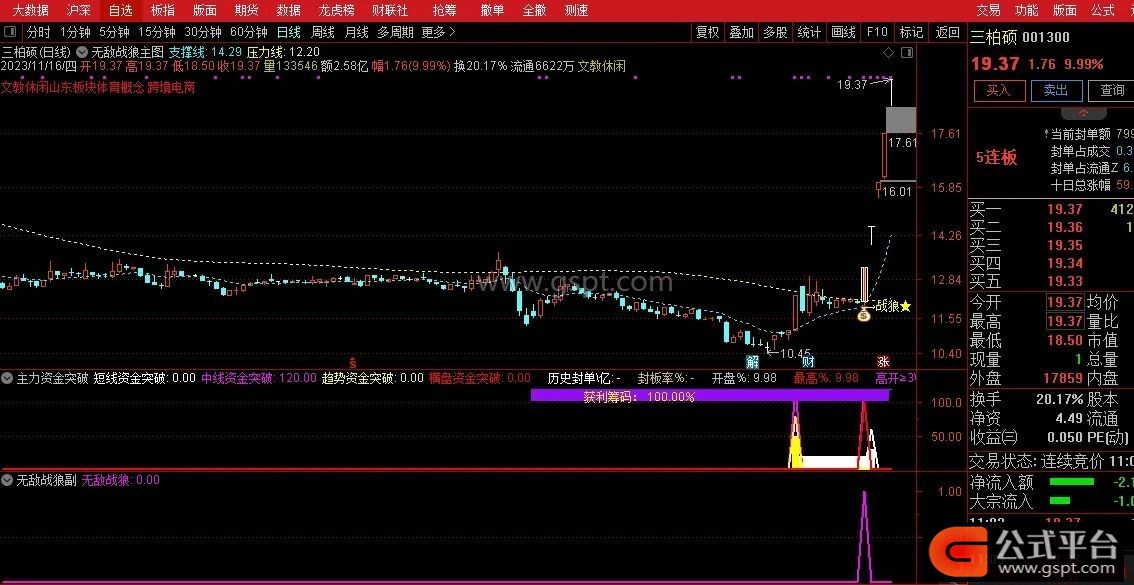Expand the 更多 periods menu

[x=438, y=32]
